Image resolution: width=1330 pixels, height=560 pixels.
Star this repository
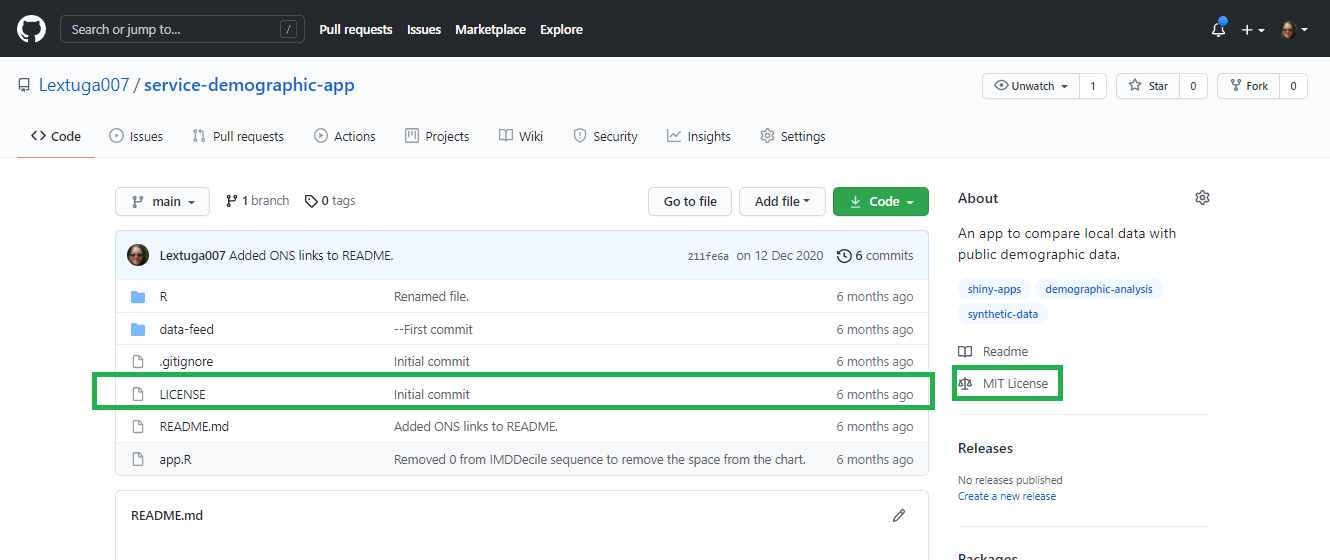click(1148, 86)
